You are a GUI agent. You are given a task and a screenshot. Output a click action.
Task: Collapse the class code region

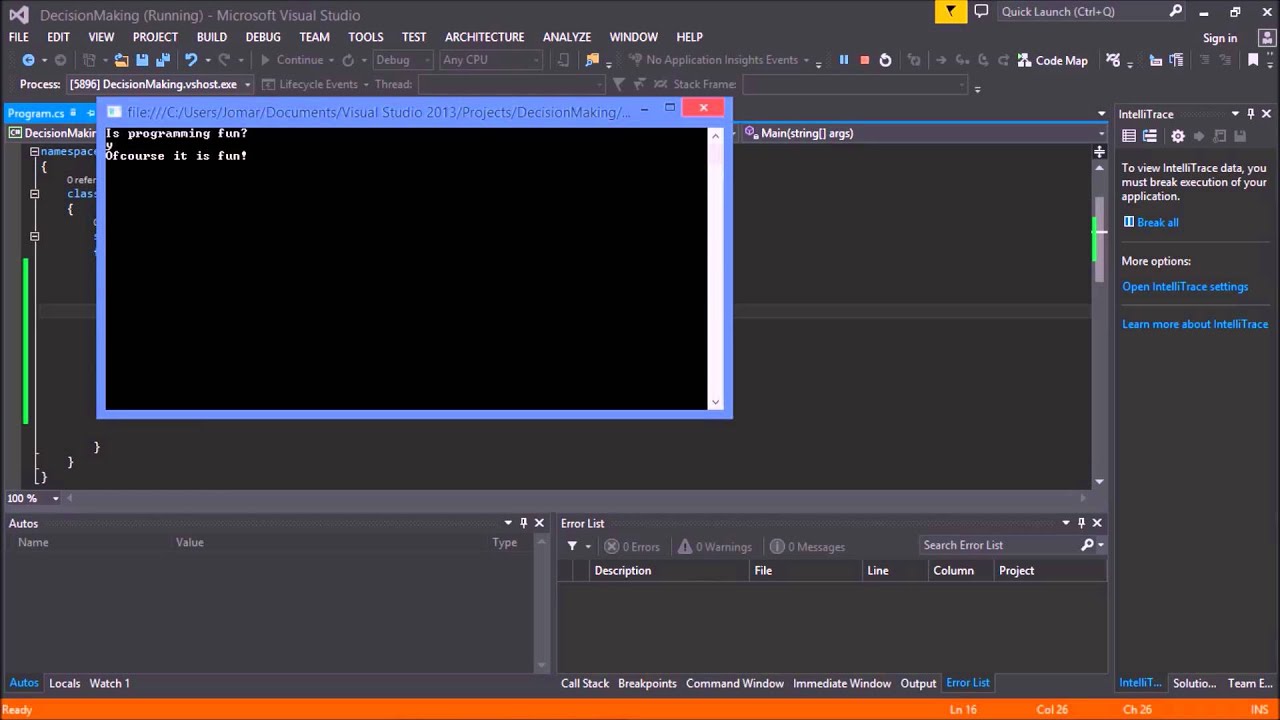34,194
